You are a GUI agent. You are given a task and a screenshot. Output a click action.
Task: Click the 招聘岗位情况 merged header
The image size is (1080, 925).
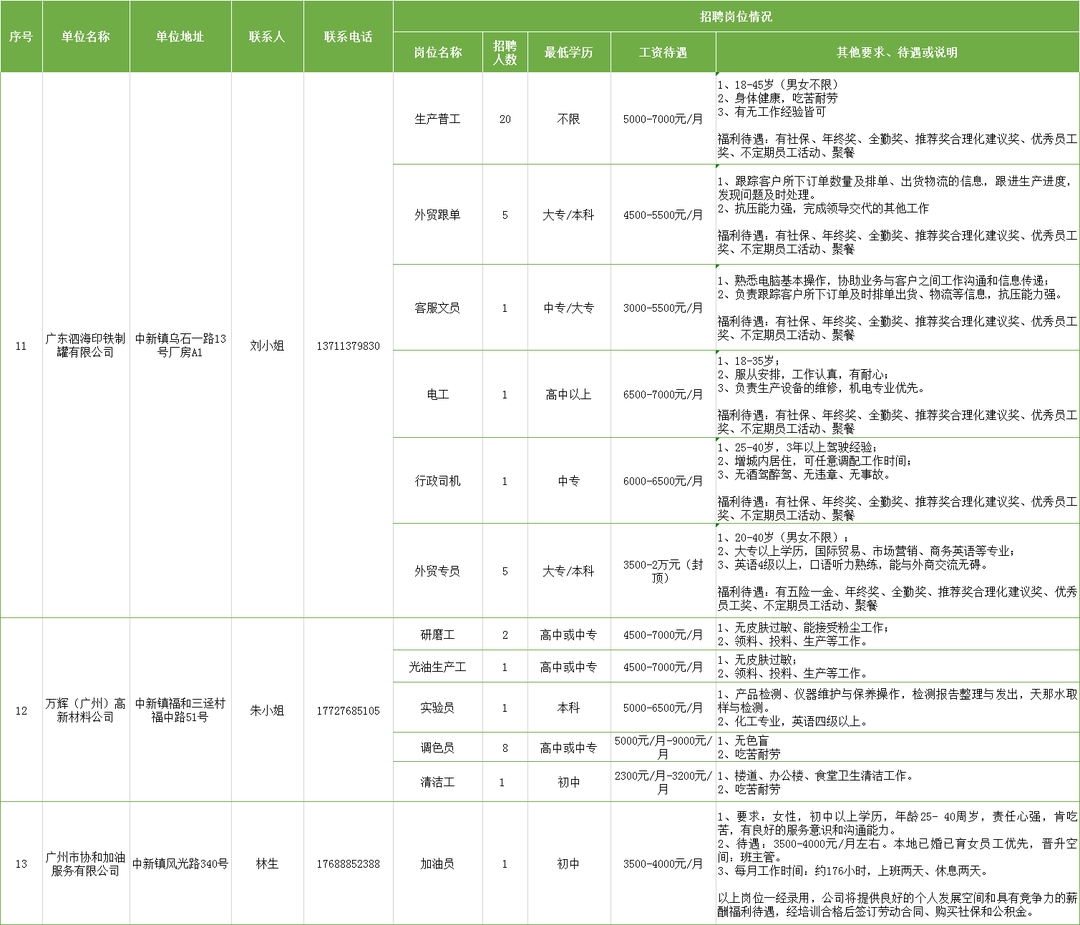coord(735,18)
